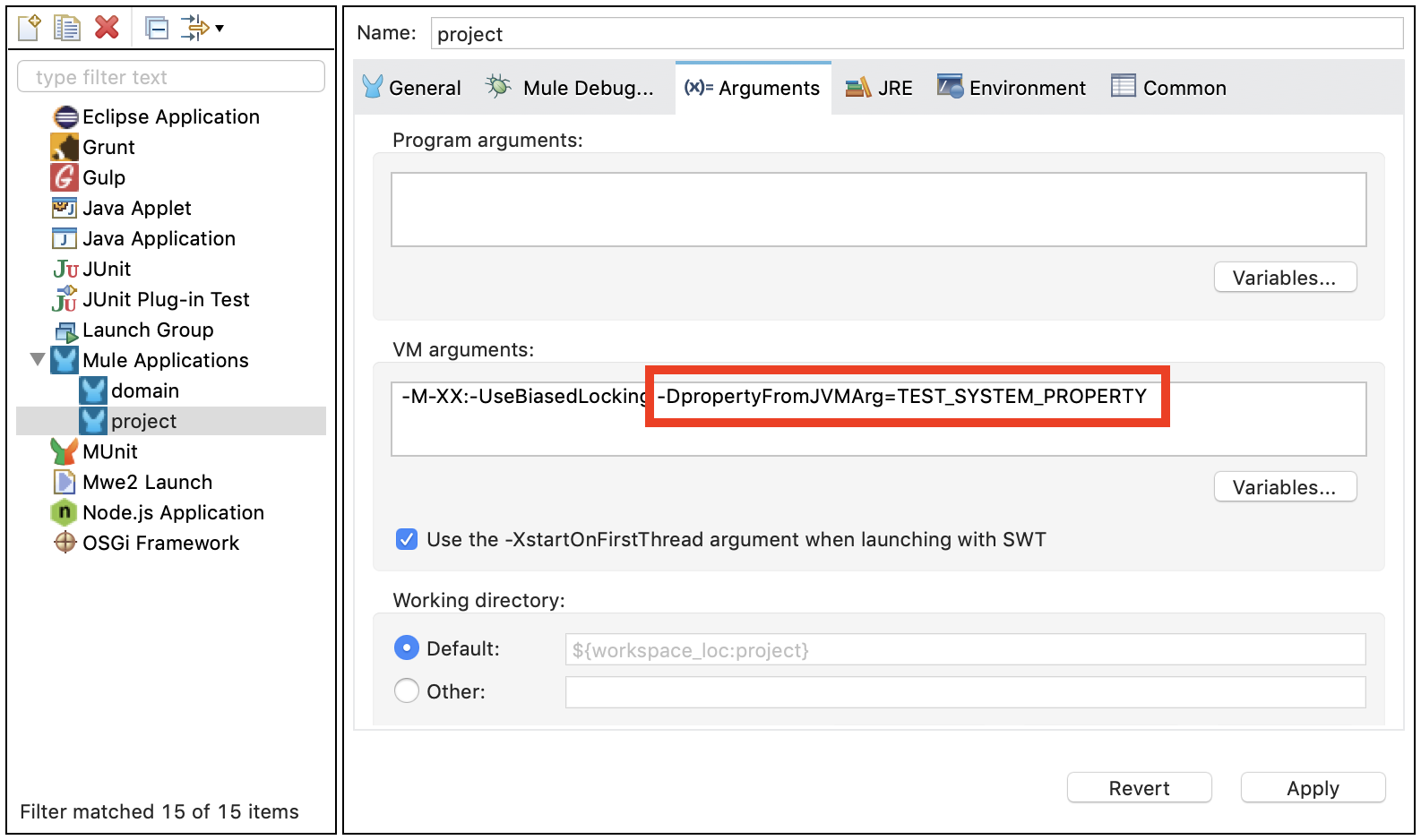Collapse all configurations in the tree
The image size is (1421, 840).
[157, 29]
